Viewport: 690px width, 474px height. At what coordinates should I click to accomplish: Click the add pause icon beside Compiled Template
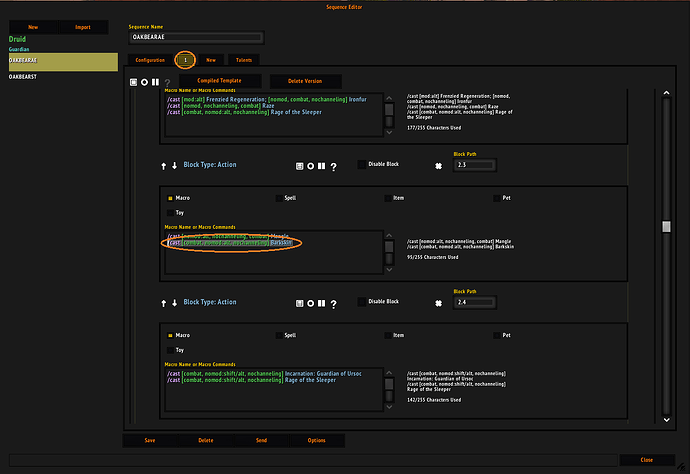pyautogui.click(x=155, y=82)
